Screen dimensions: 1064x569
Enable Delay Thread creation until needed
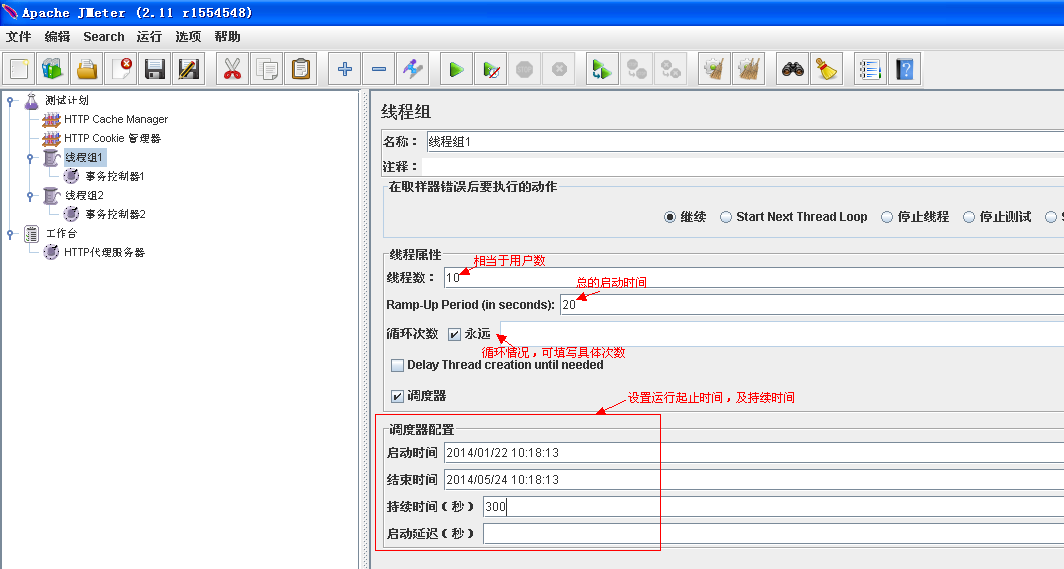pos(398,366)
